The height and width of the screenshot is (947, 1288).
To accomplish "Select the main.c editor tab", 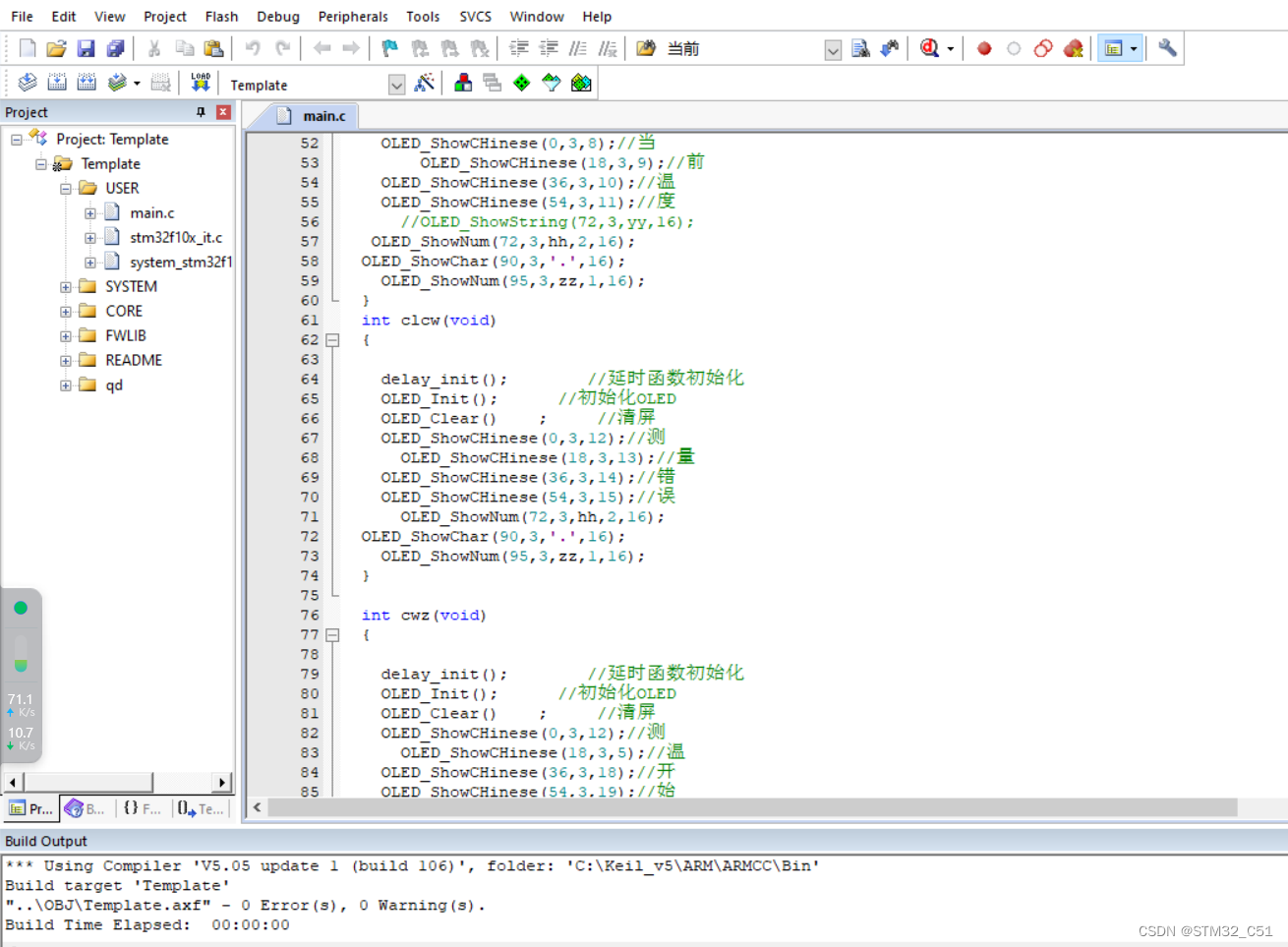I will coord(312,116).
